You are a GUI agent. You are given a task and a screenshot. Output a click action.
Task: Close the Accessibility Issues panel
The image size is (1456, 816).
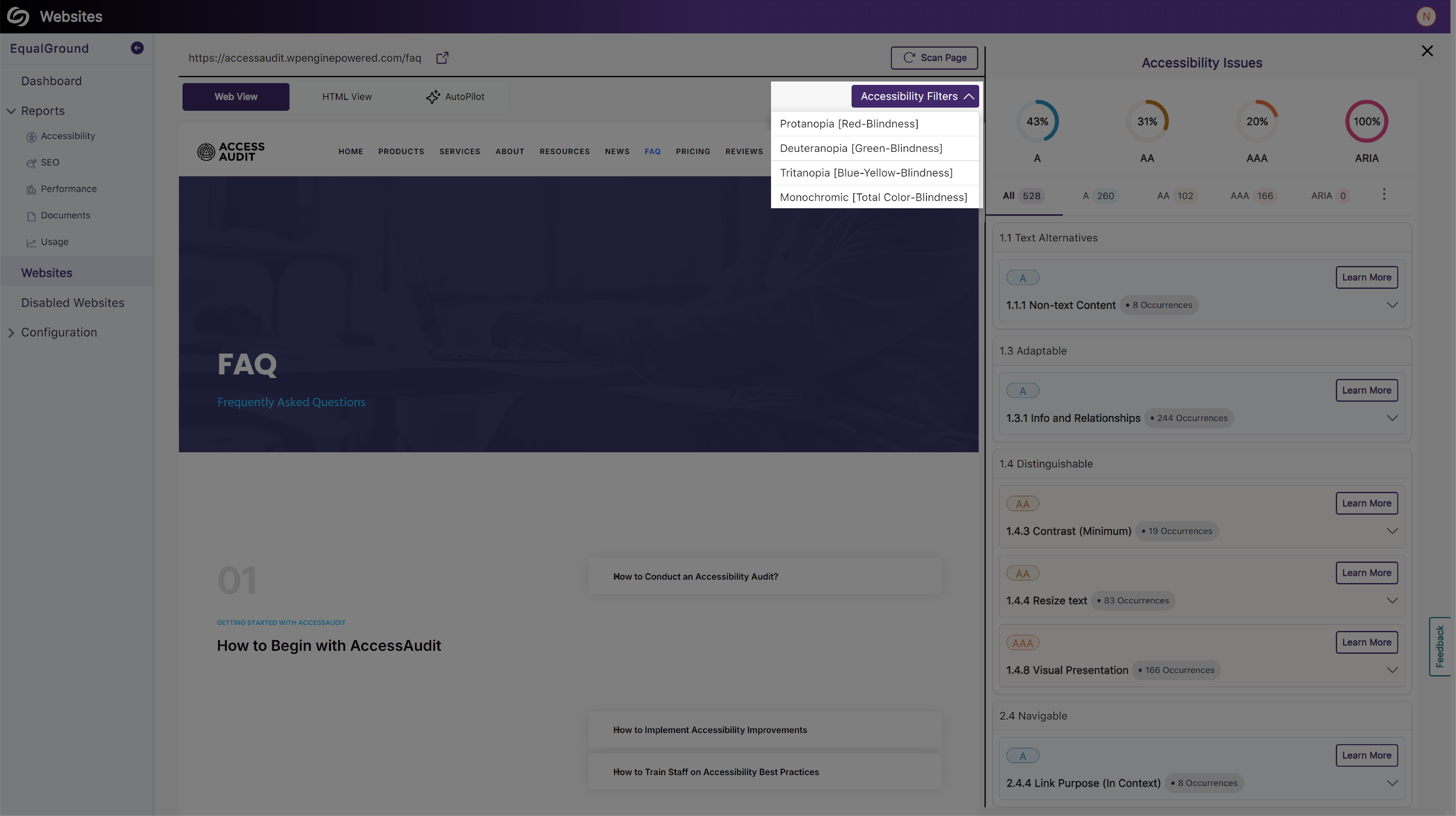1427,51
